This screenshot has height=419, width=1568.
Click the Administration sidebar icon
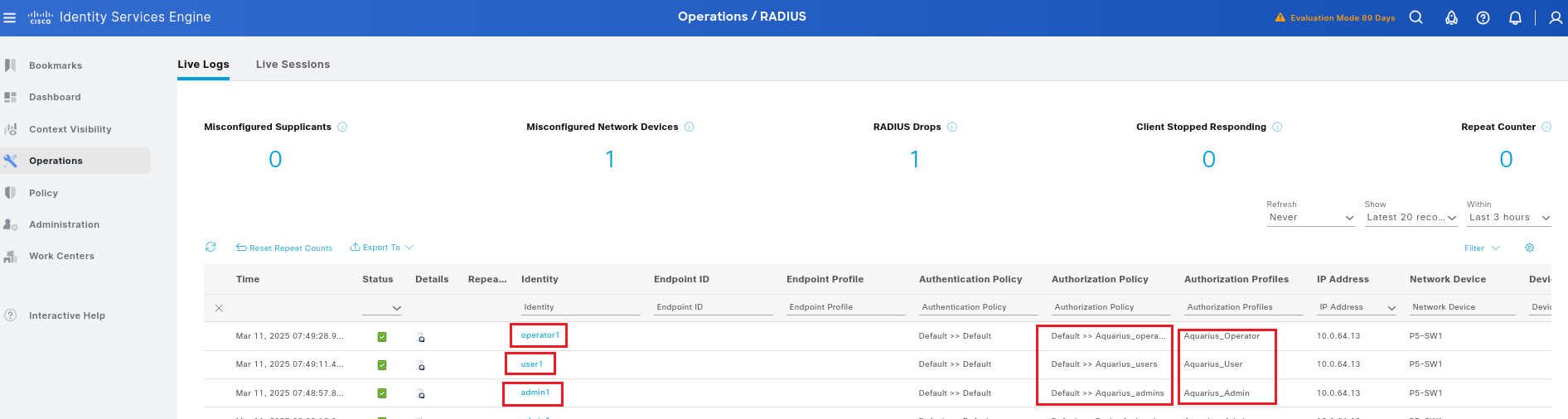click(x=11, y=224)
